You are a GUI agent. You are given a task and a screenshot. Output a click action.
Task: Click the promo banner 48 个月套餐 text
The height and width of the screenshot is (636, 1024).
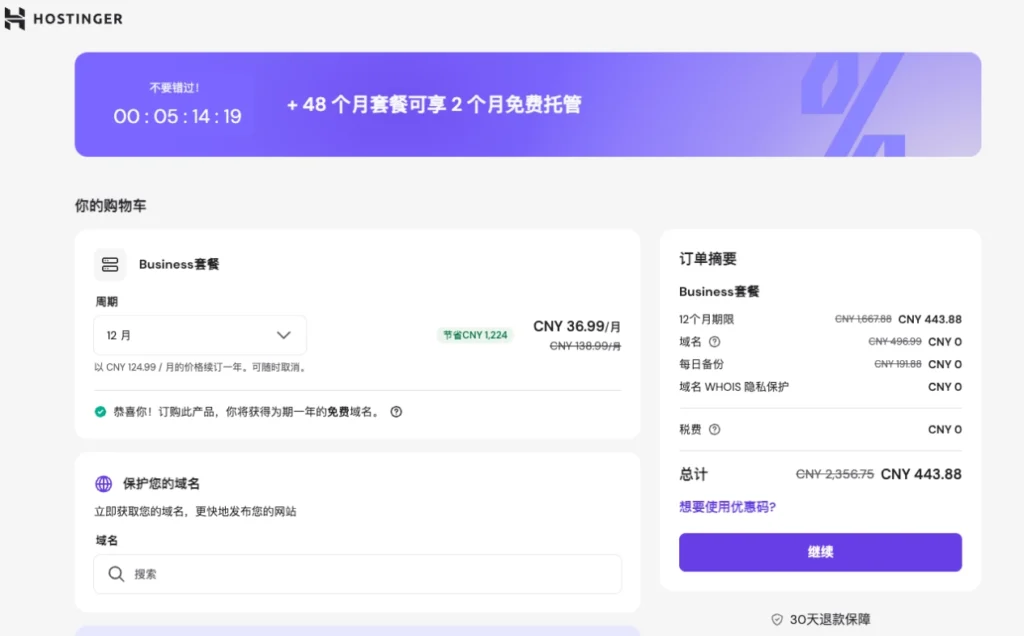pyautogui.click(x=434, y=104)
